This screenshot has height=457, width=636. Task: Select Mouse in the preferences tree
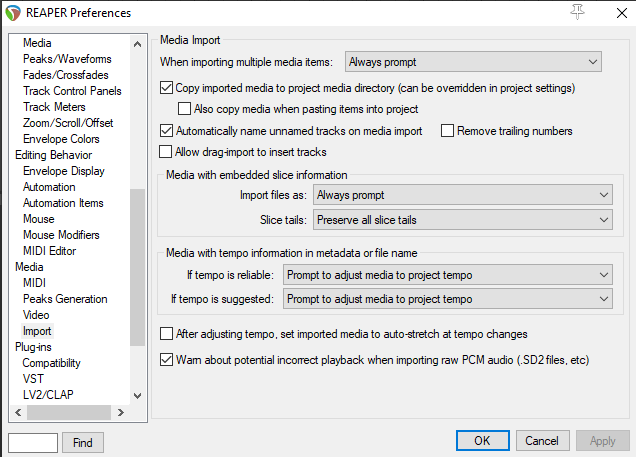click(39, 219)
